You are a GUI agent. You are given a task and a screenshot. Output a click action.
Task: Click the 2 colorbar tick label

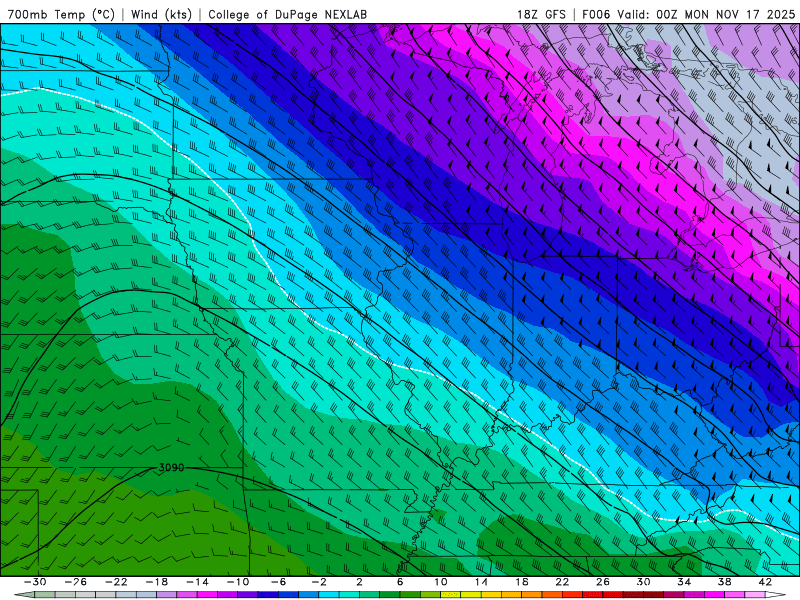[x=360, y=582]
